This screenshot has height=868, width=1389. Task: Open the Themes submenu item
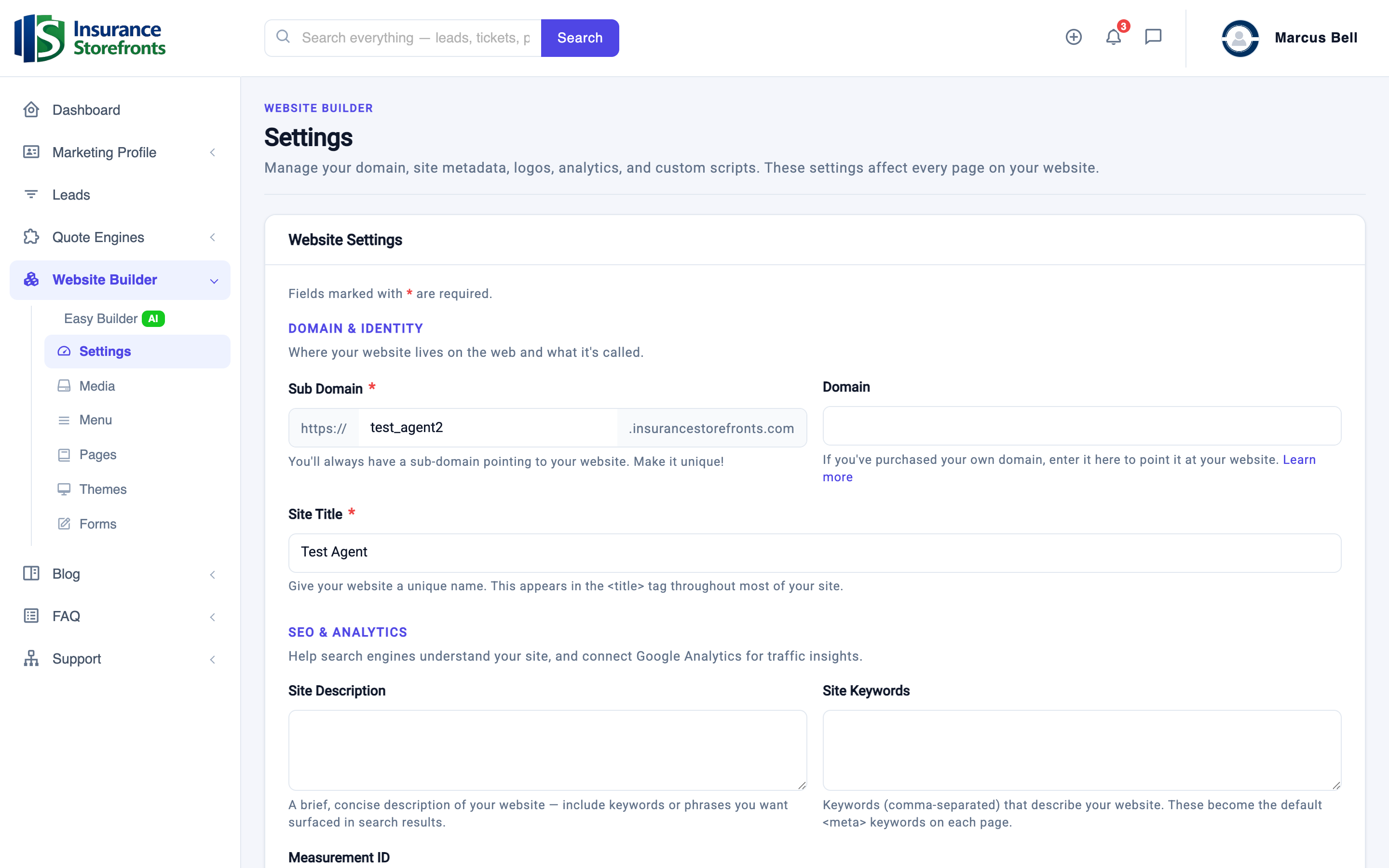tap(137, 489)
